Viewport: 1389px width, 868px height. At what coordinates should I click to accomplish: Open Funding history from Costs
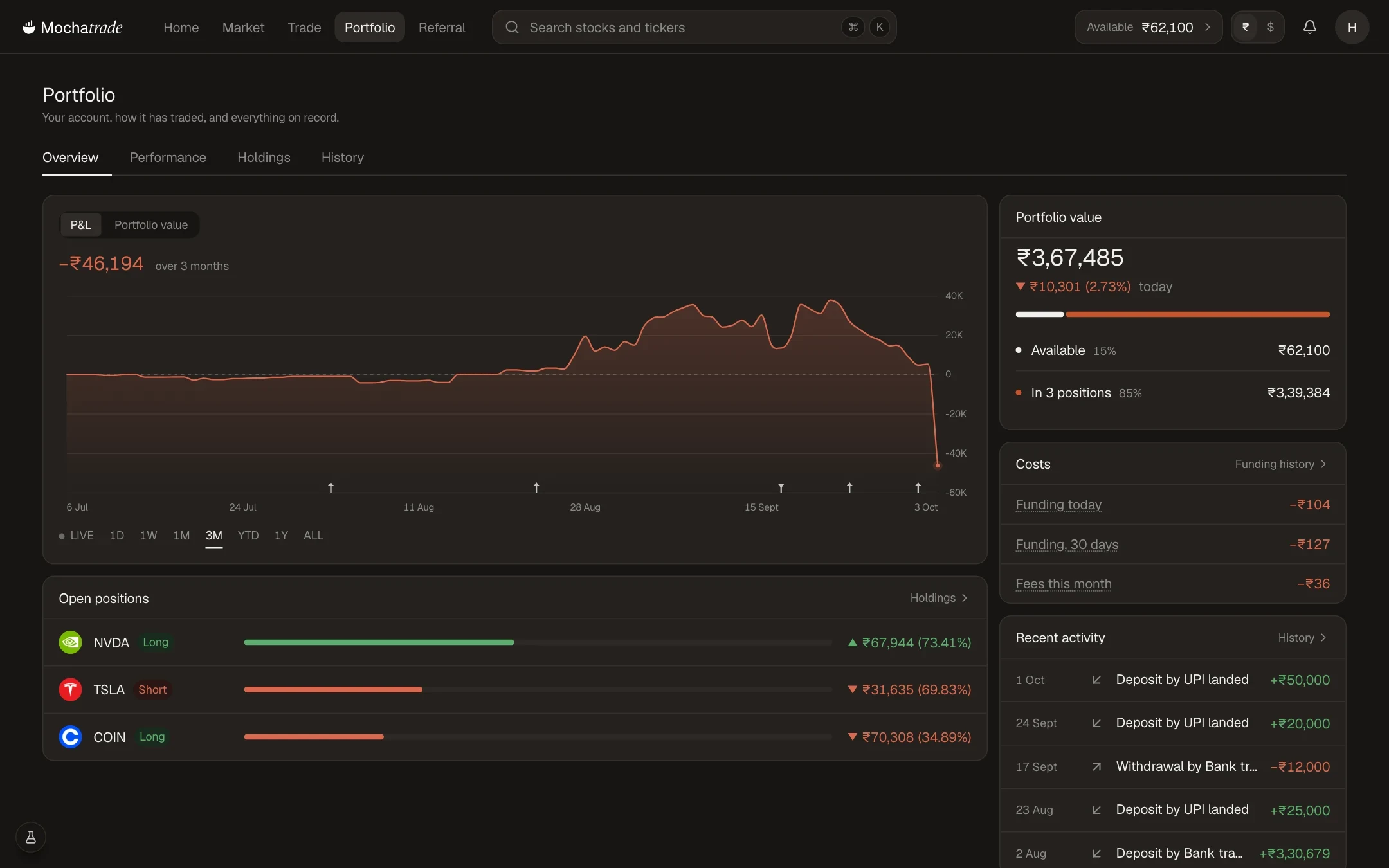tap(1281, 464)
